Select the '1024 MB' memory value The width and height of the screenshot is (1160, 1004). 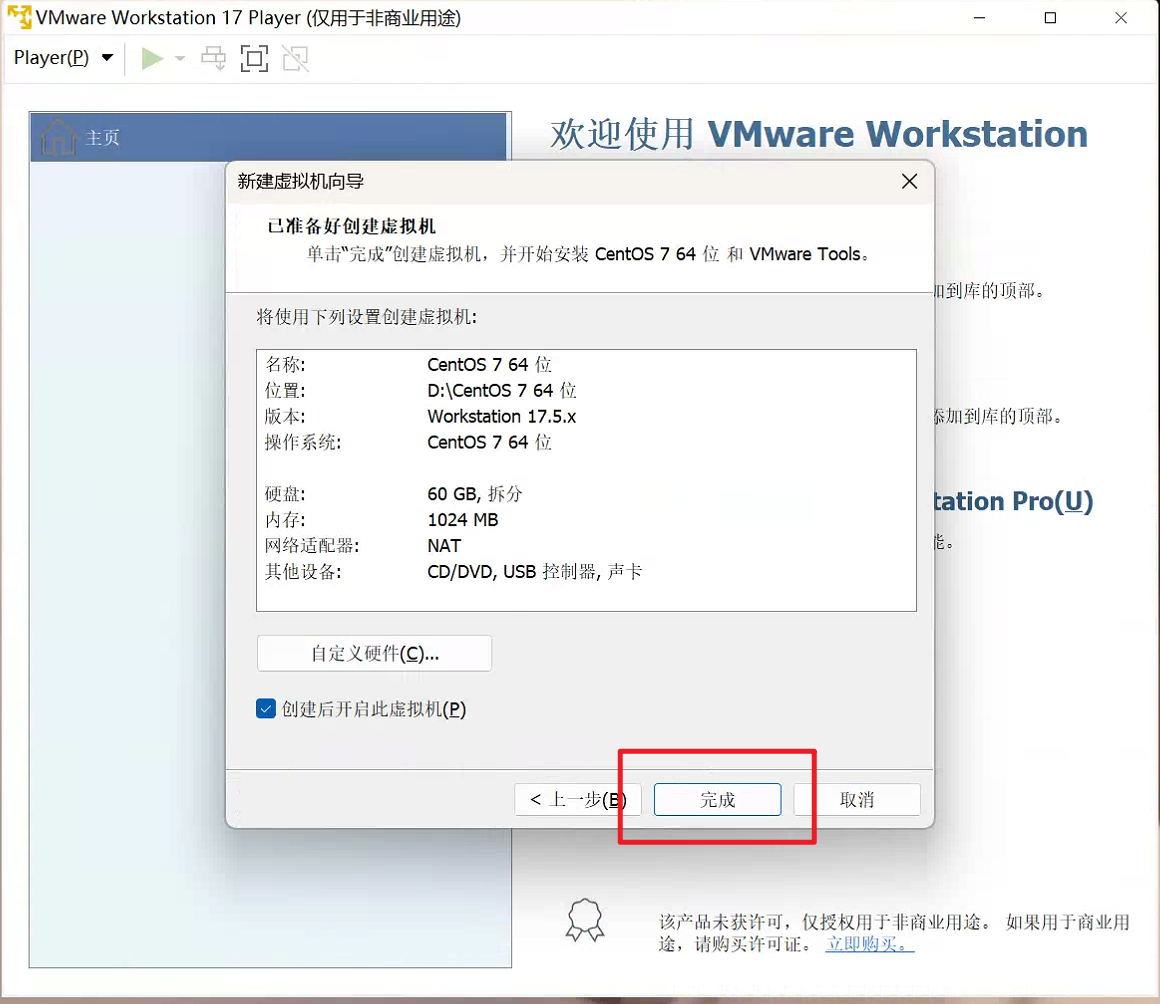coord(463,519)
